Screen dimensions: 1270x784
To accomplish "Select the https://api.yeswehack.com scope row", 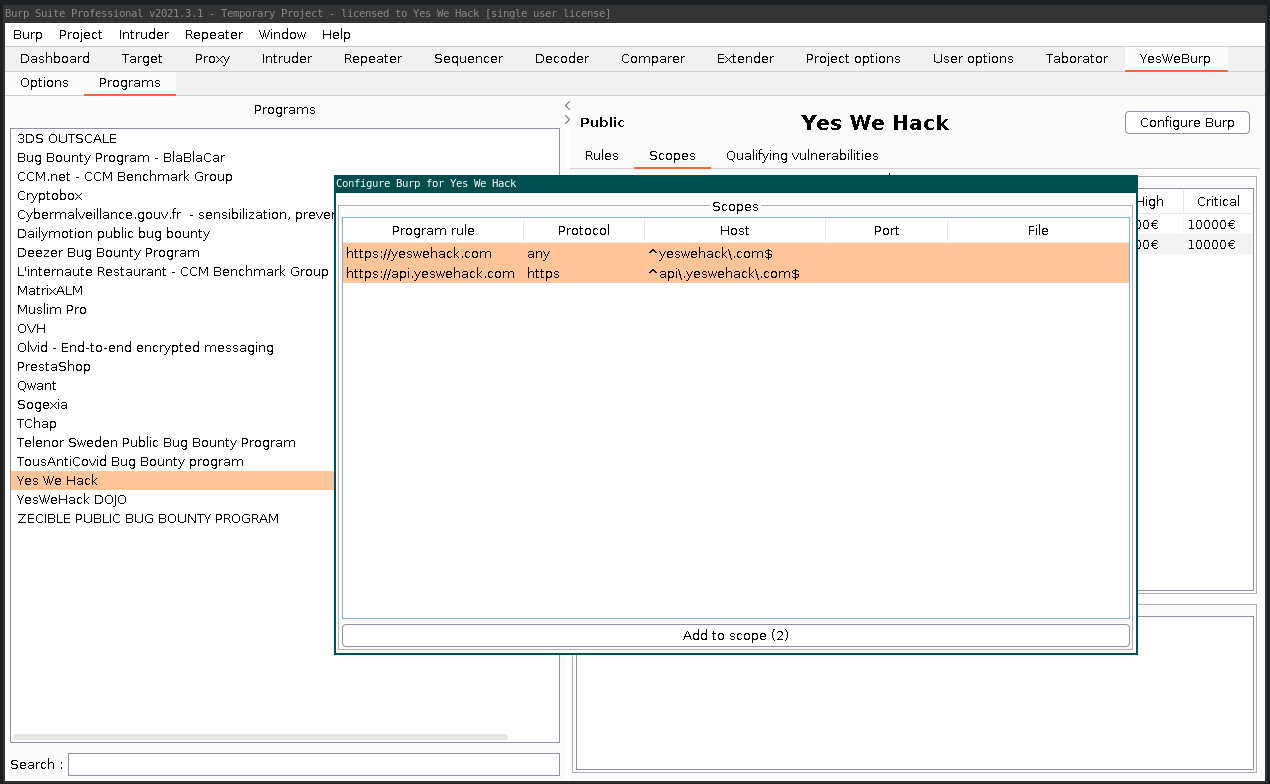I will (736, 273).
